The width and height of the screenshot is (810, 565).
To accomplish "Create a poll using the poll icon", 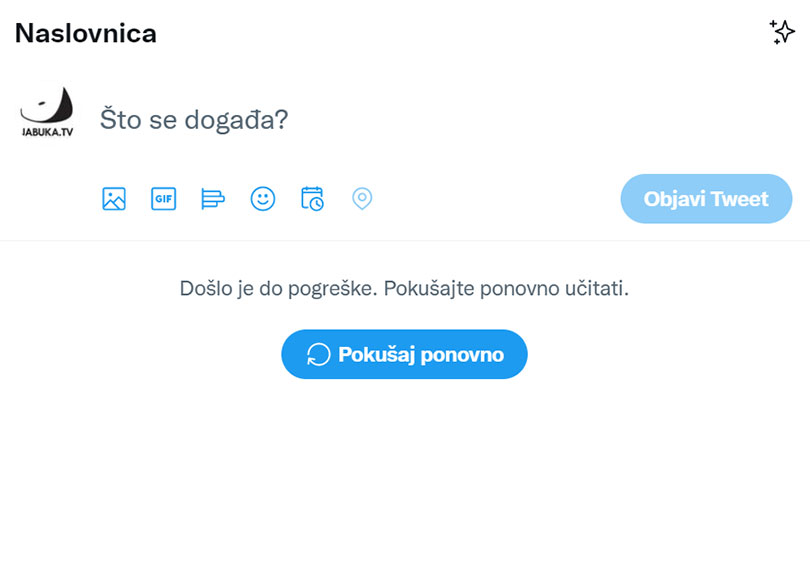I will point(213,199).
